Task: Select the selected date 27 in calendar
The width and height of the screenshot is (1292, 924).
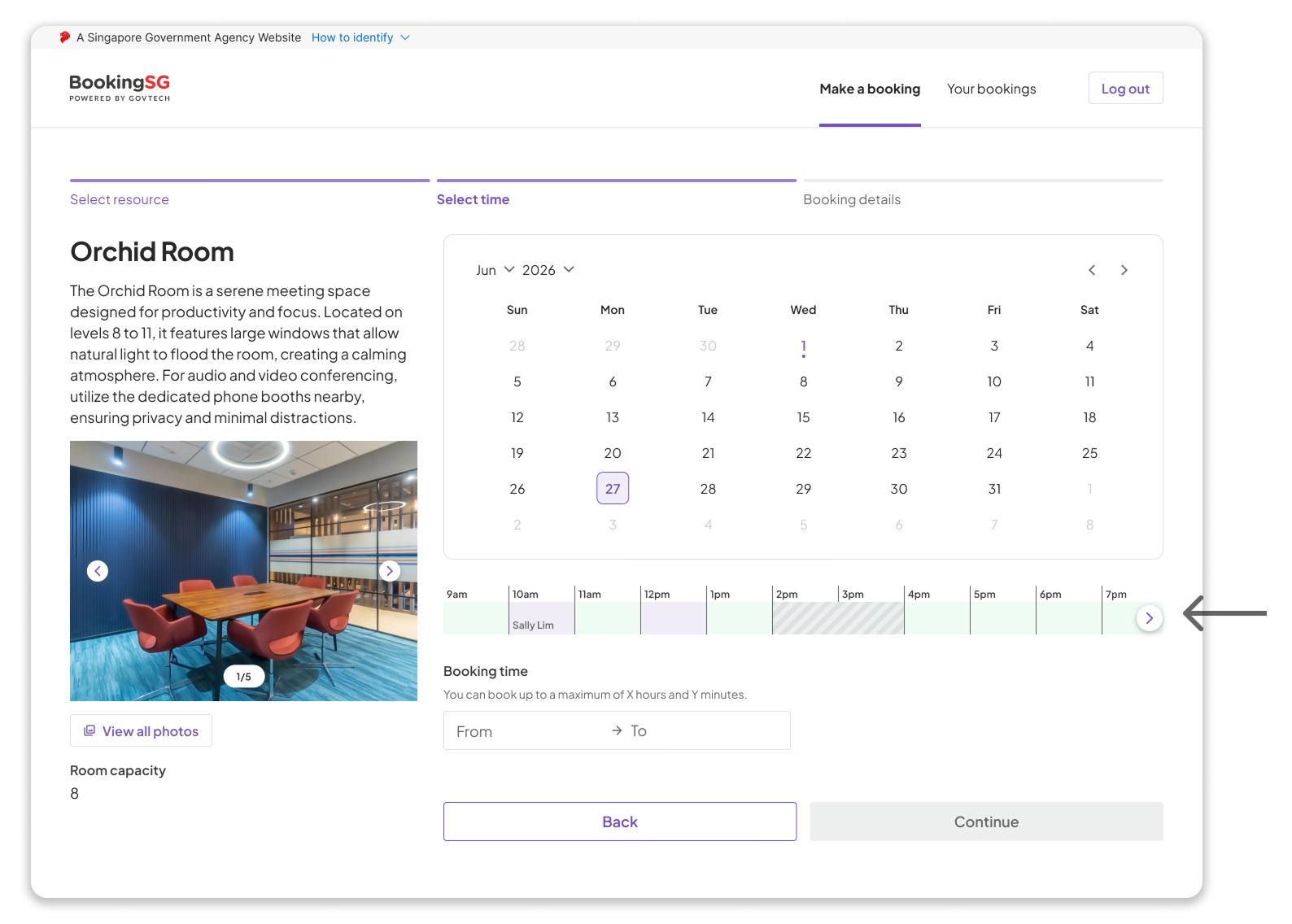Action: click(613, 488)
